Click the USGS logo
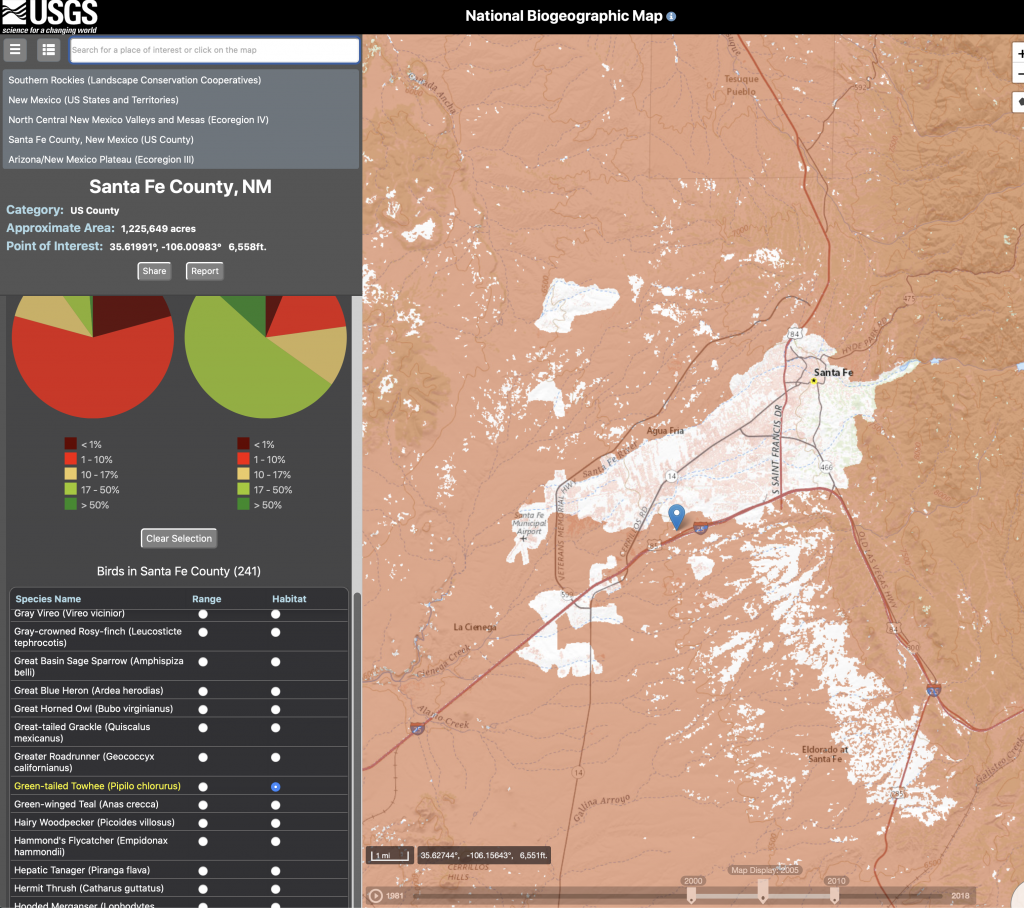This screenshot has height=908, width=1024. [49, 16]
